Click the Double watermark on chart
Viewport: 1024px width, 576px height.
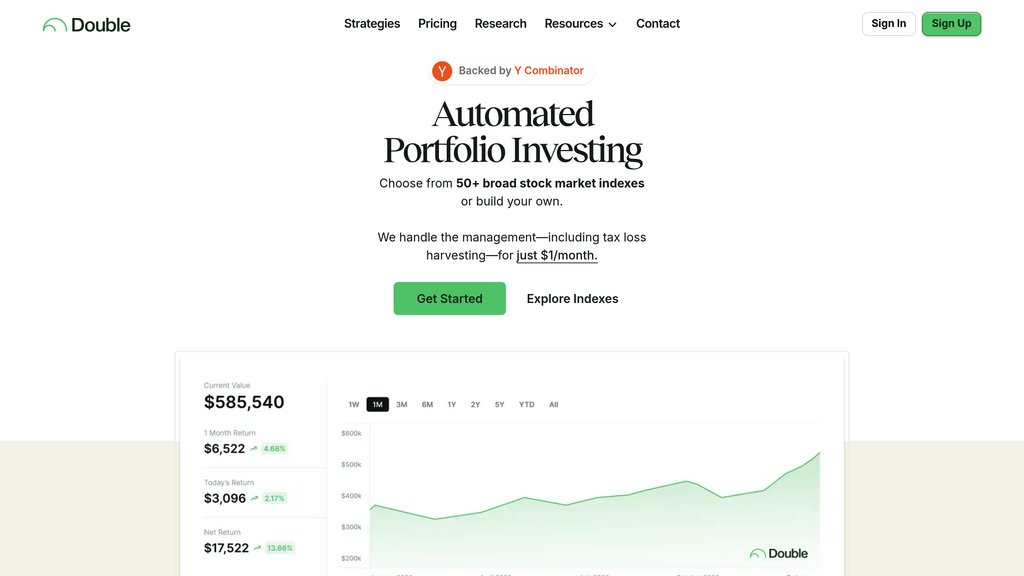[x=779, y=553]
